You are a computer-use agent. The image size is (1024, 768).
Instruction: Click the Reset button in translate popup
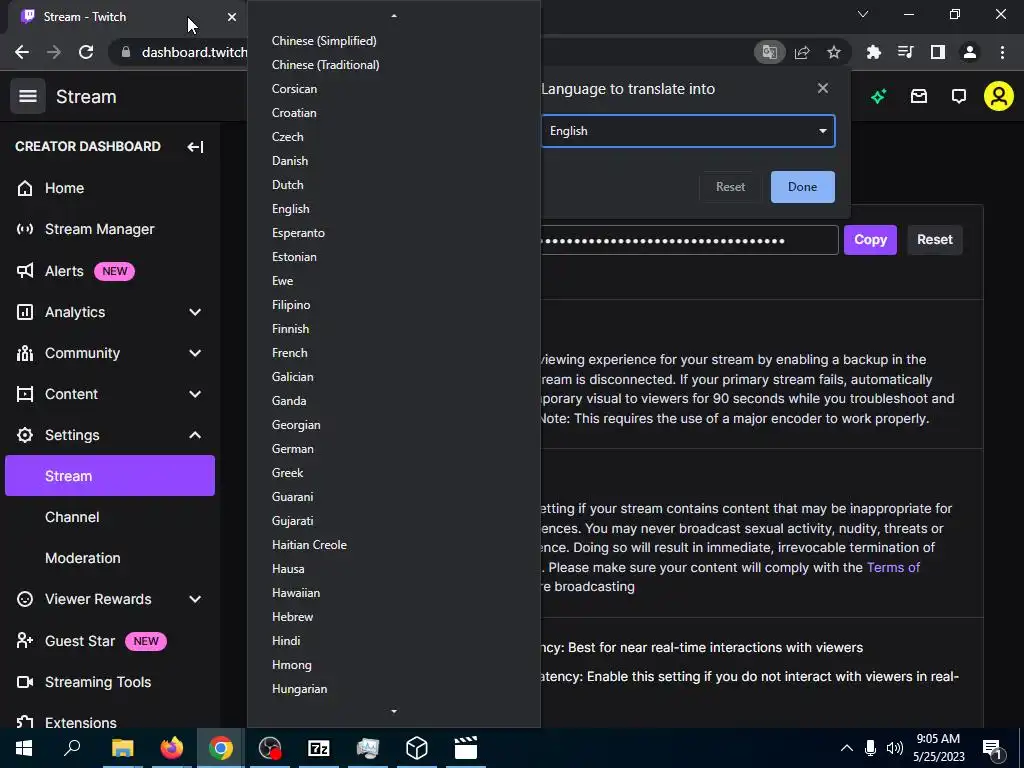pos(730,187)
